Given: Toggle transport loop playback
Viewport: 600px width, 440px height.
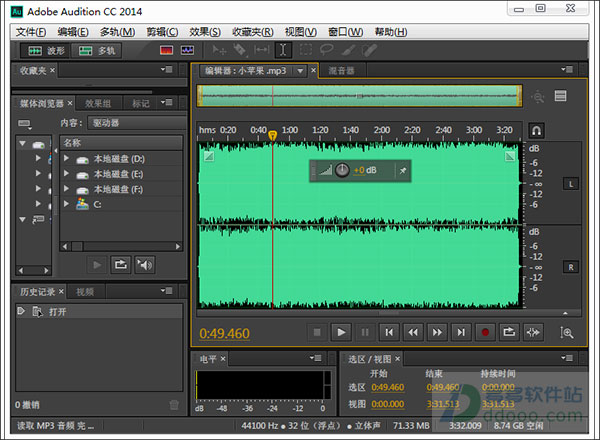Looking at the screenshot, I should coord(509,332).
